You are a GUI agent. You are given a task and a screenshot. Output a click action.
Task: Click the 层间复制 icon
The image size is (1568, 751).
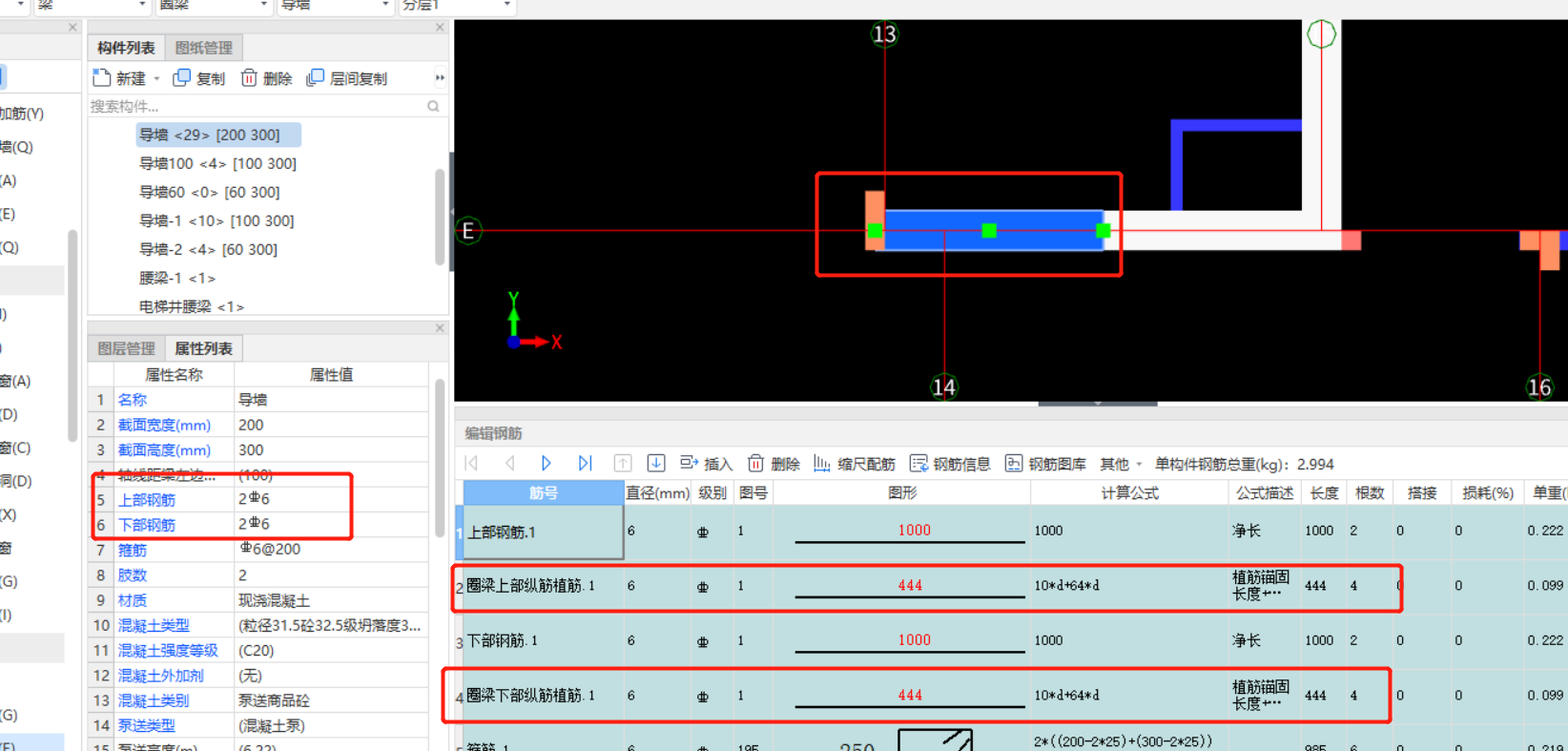(315, 78)
